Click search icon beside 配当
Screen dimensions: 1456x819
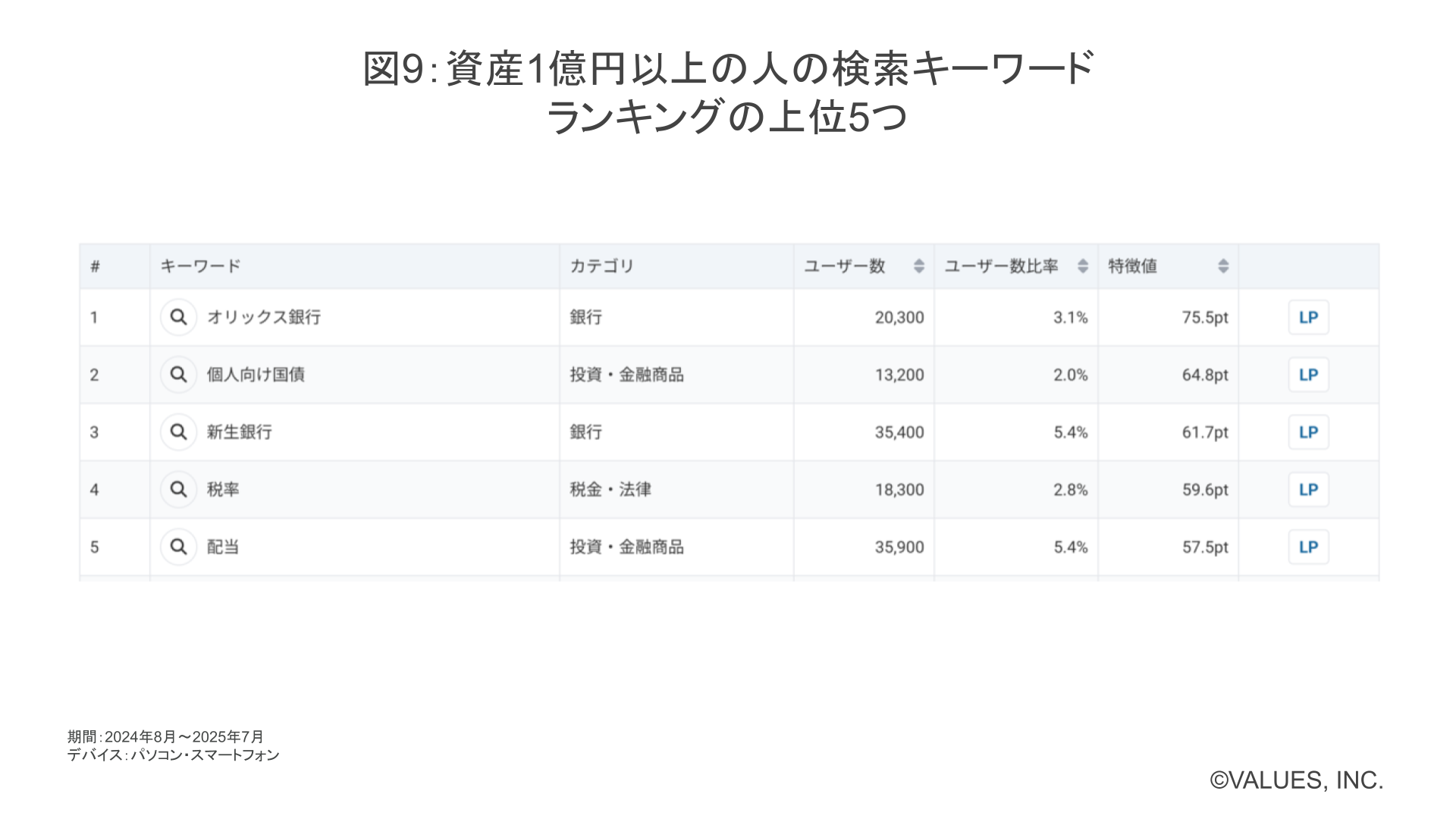(x=178, y=547)
